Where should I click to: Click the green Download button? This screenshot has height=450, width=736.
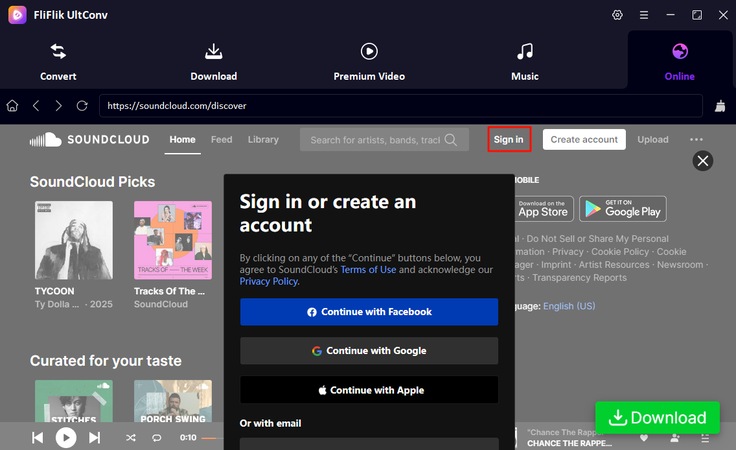[658, 418]
